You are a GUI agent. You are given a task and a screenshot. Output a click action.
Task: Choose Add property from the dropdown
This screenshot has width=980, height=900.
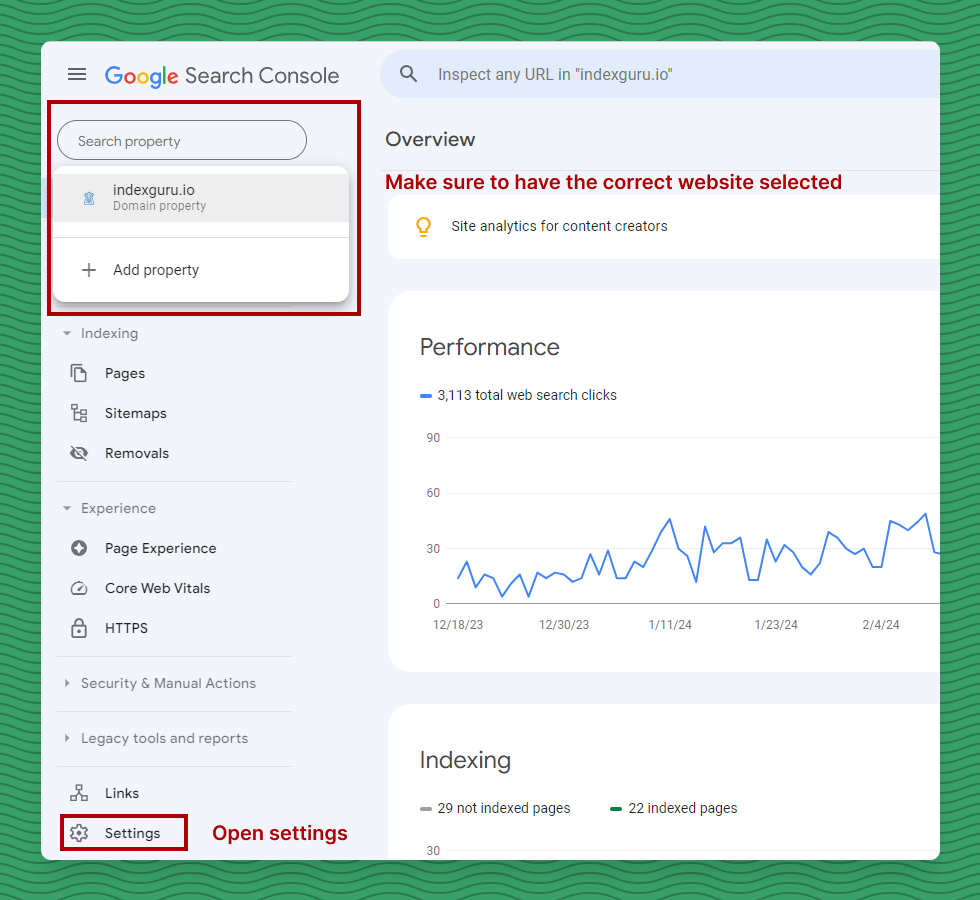(x=156, y=270)
